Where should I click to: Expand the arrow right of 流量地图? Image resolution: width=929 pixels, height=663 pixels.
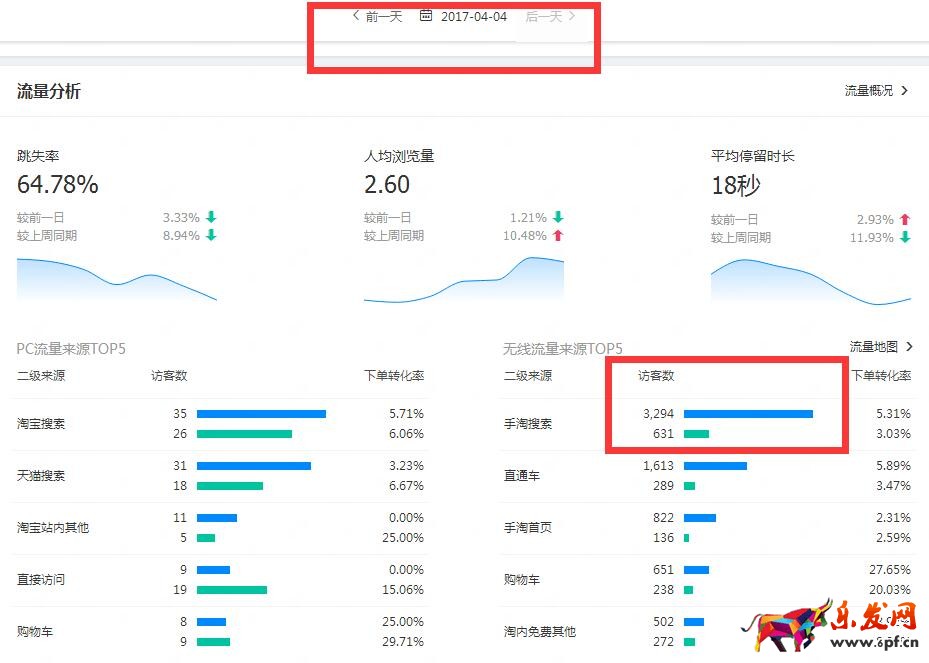(x=908, y=347)
